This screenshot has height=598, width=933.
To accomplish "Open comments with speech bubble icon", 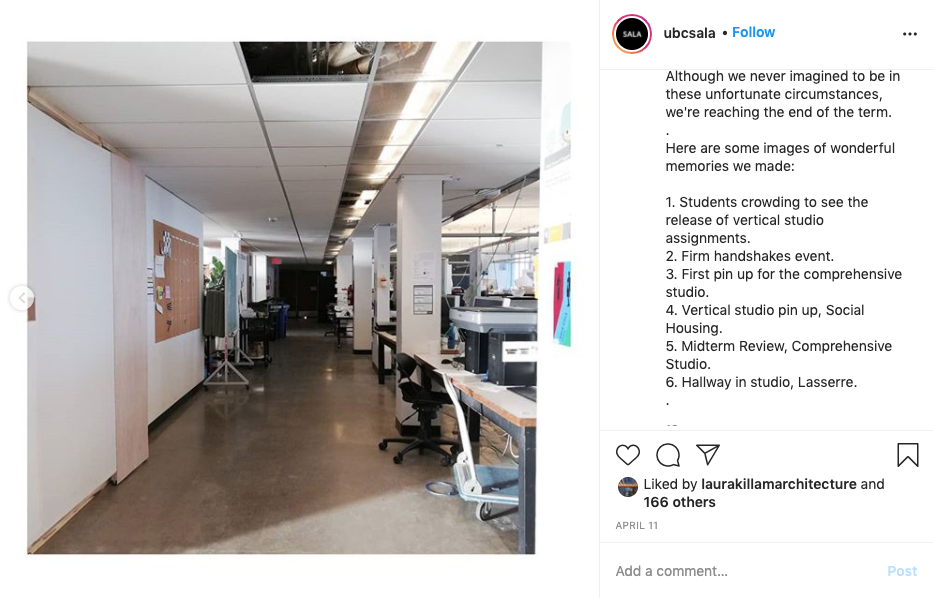I will pos(668,455).
